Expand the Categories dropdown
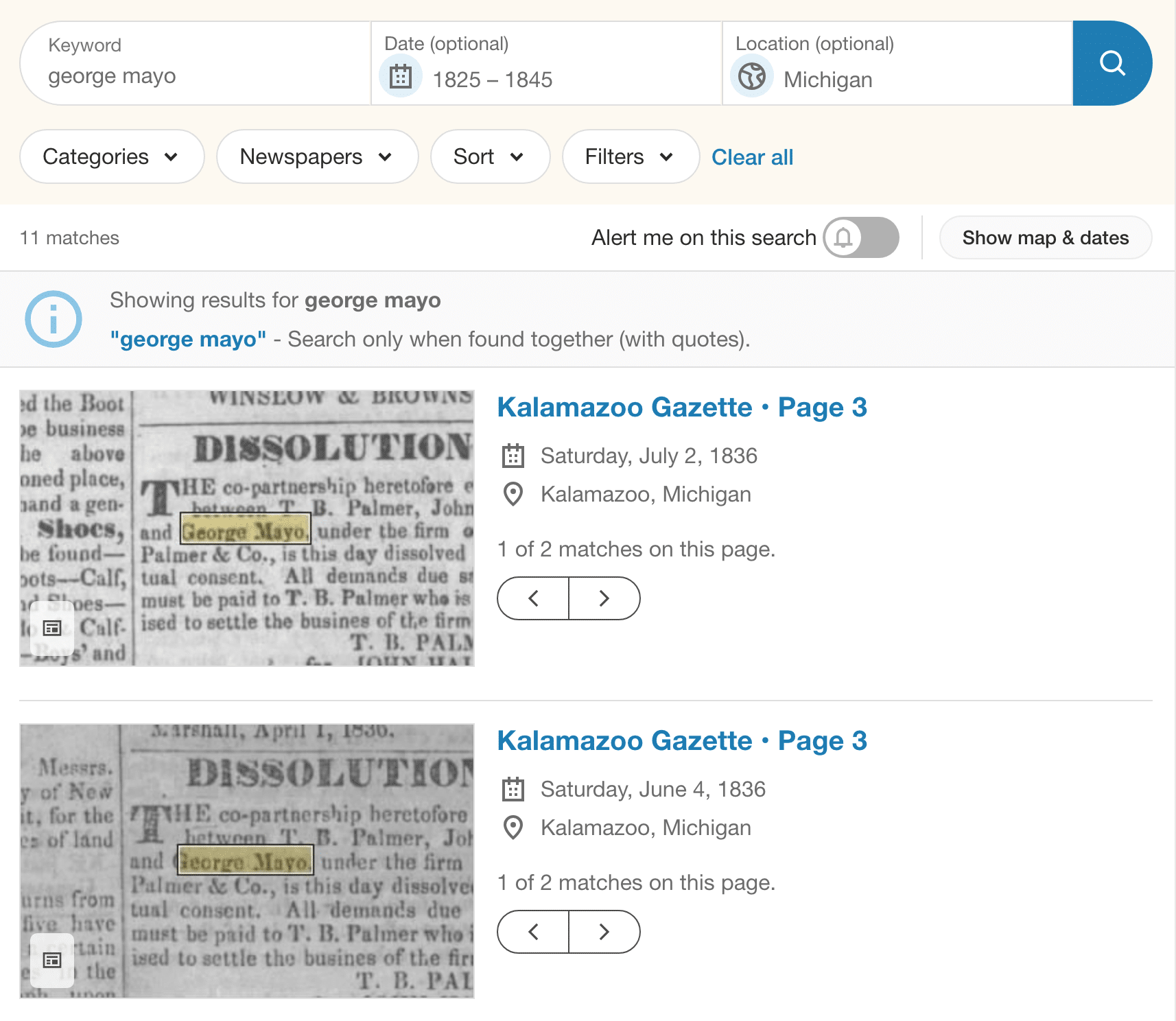This screenshot has height=1021, width=1176. [112, 156]
